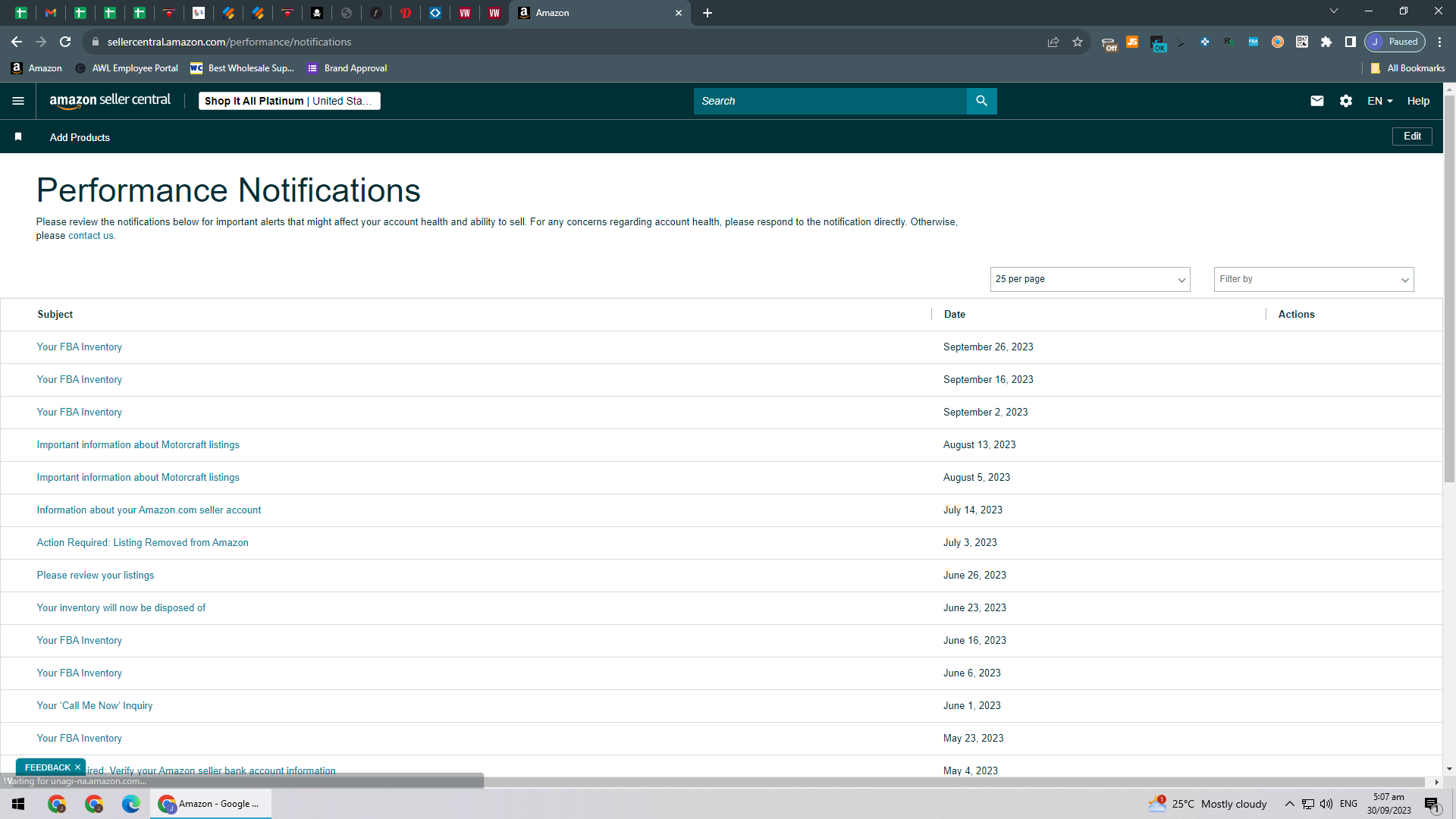1456x819 pixels.
Task: Close the FEEDBACK tab with its X
Action: (77, 767)
